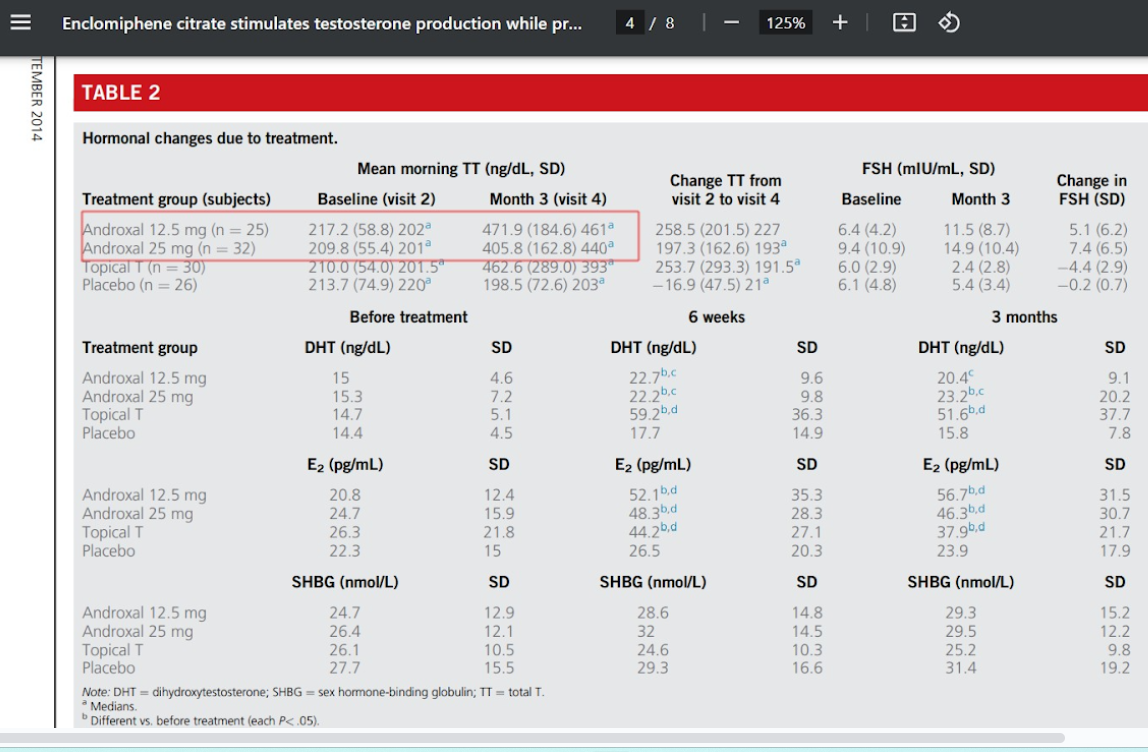1148x752 pixels.
Task: Click the 3 months DHT value '51.6'
Action: [953, 414]
